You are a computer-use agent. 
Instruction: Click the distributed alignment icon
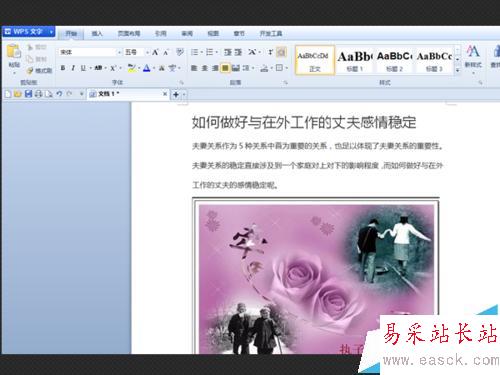236,68
